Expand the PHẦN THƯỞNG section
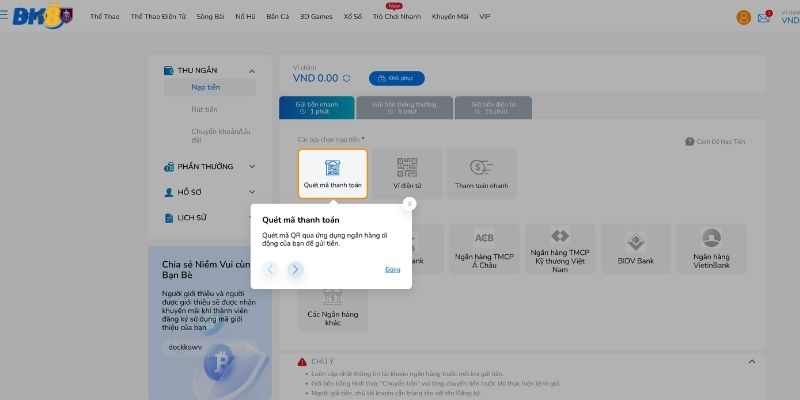Image resolution: width=800 pixels, height=400 pixels. [252, 166]
